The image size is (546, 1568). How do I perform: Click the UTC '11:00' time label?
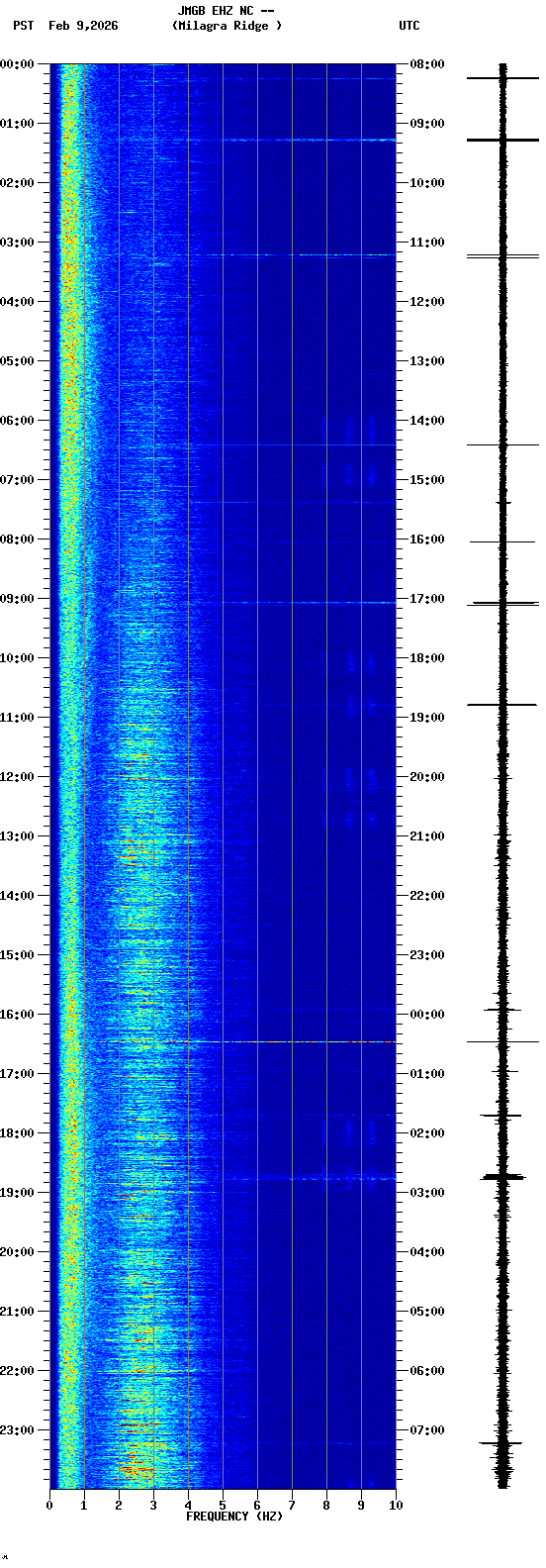click(427, 243)
